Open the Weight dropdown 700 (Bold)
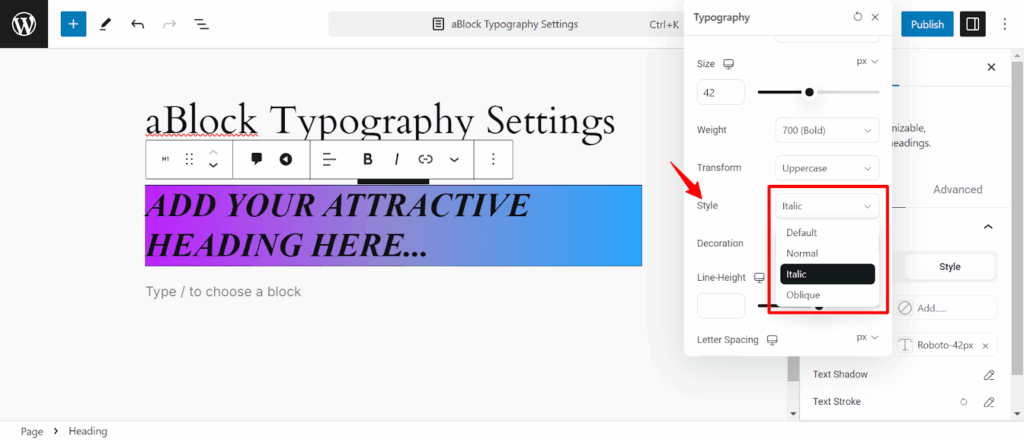 [827, 131]
